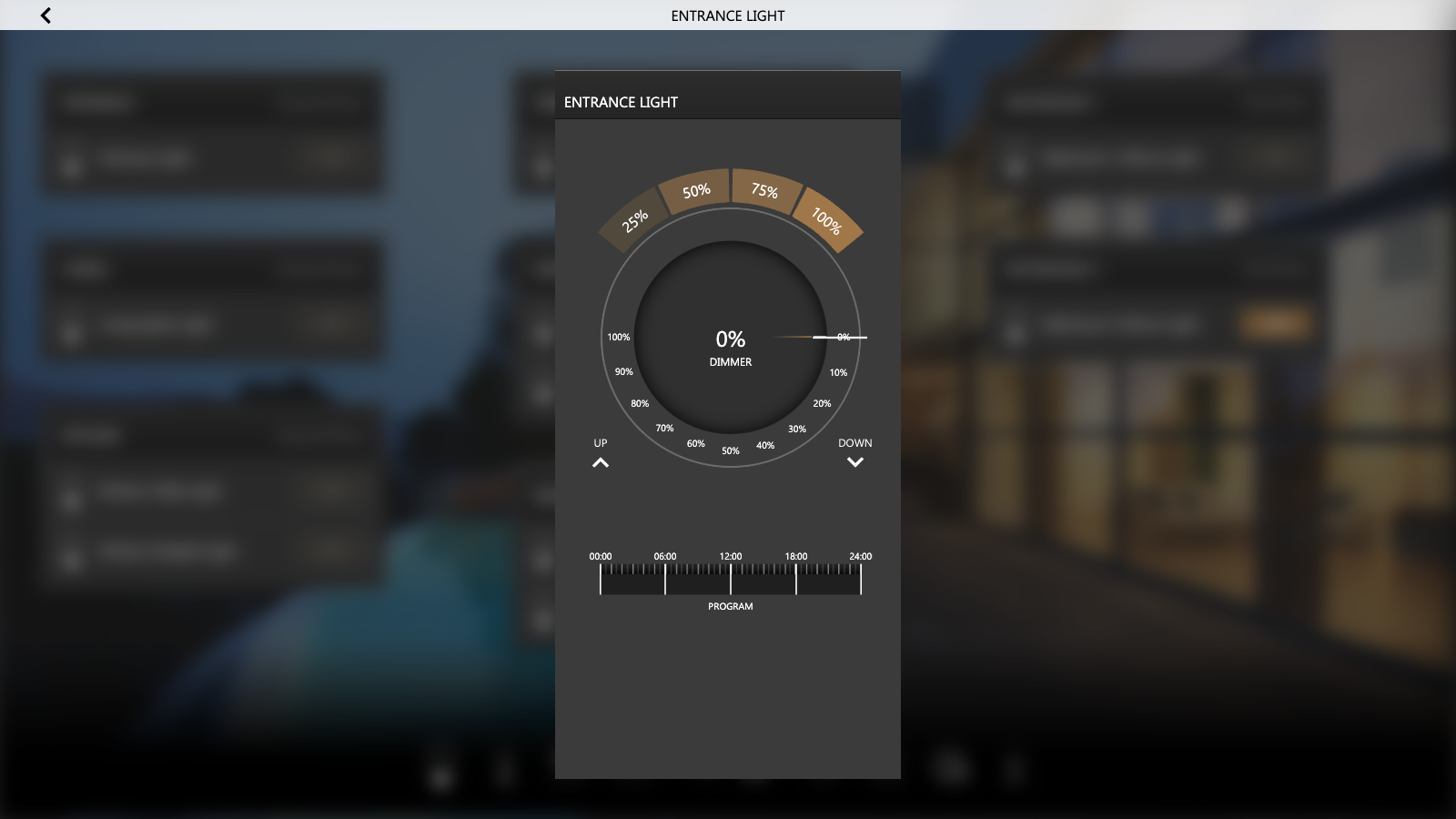Set dimmer preset to 25%
Image resolution: width=1456 pixels, height=819 pixels.
pyautogui.click(x=633, y=220)
